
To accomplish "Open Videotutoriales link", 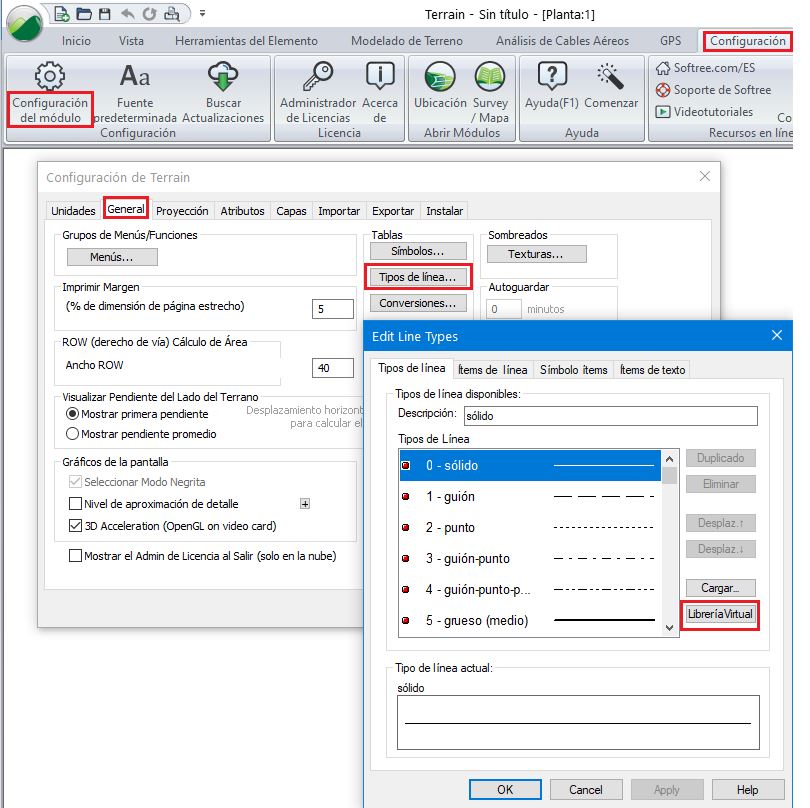I will (x=705, y=112).
